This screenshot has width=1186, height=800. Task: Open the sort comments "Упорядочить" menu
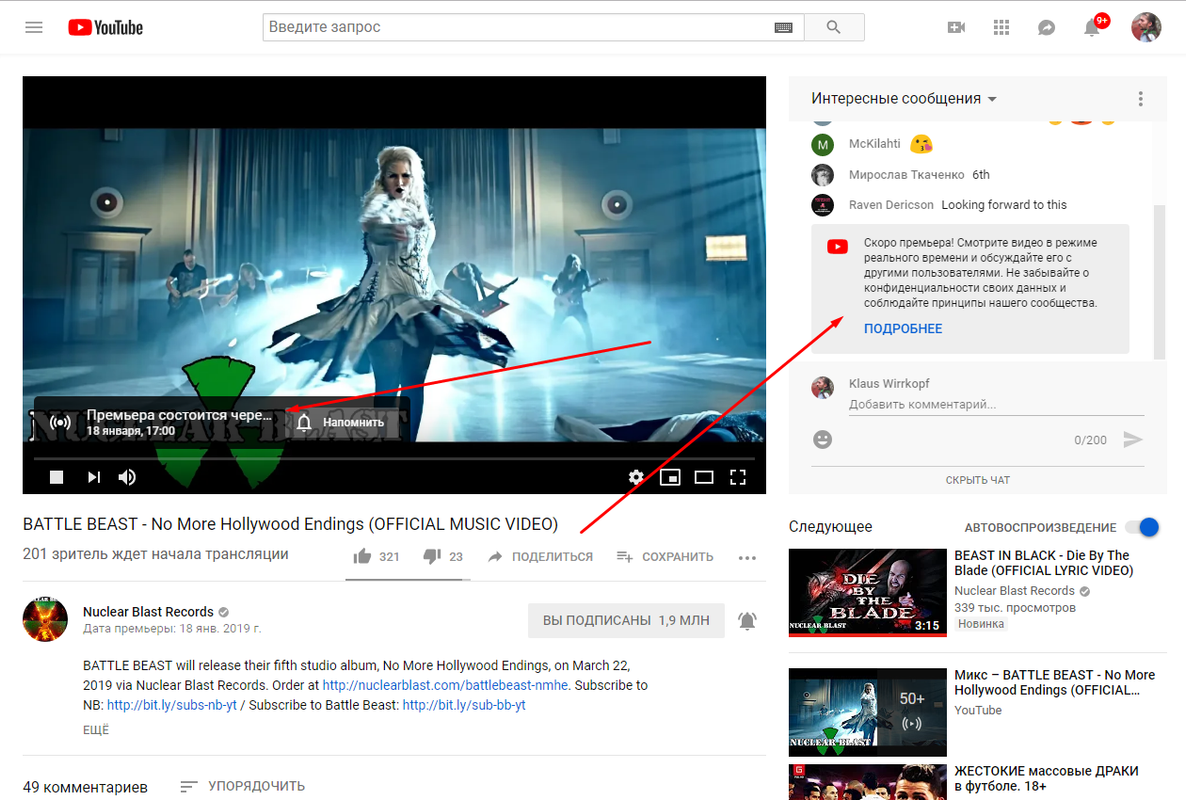tap(243, 786)
